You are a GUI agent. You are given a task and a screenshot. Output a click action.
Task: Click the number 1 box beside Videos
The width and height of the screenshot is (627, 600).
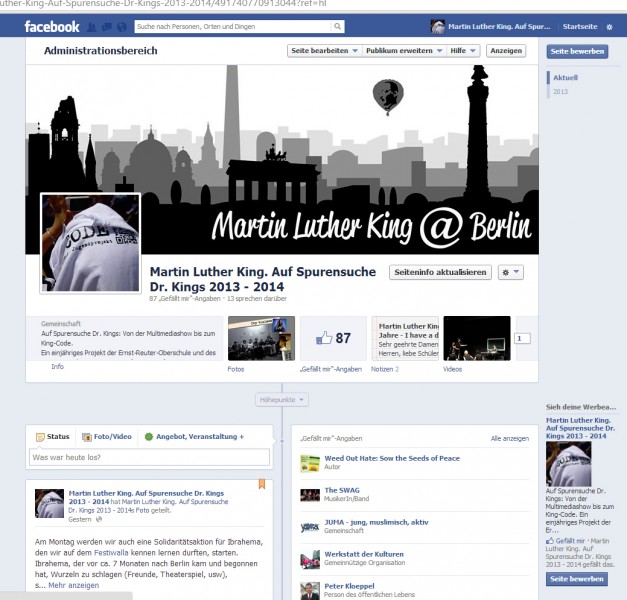coord(522,338)
